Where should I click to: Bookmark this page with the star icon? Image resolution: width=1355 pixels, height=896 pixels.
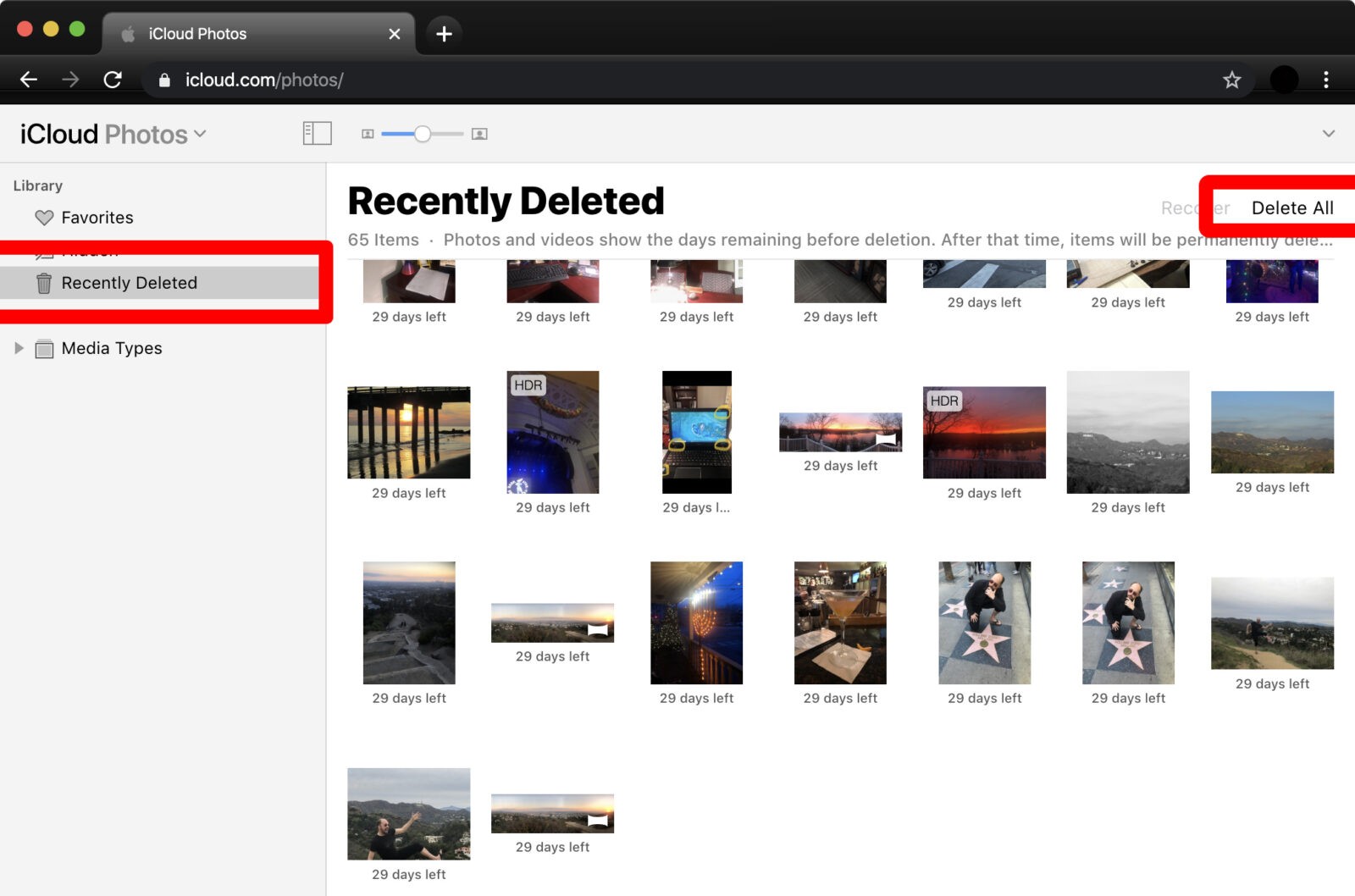click(1231, 80)
